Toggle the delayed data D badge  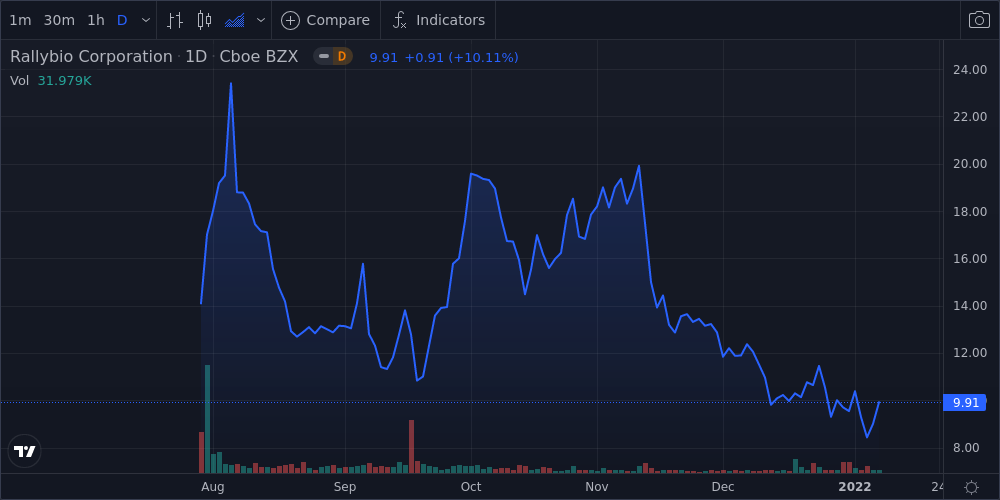(x=342, y=57)
